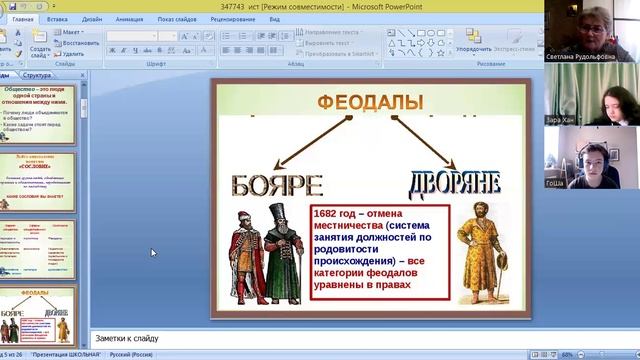
Task: Toggle the bulleted list
Action: [x=227, y=36]
